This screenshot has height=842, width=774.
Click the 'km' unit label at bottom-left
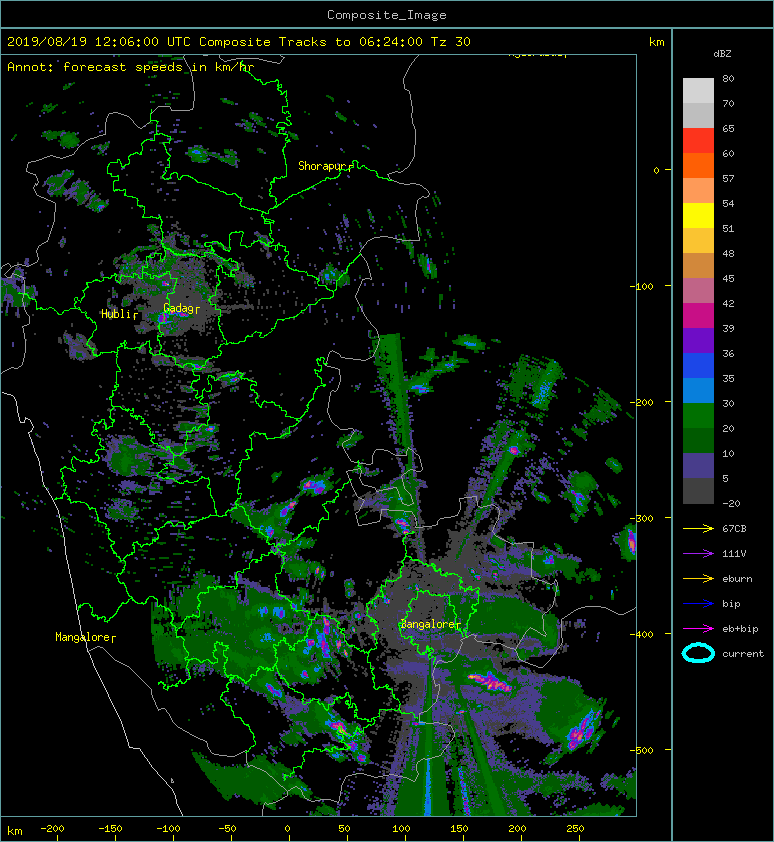coord(15,831)
